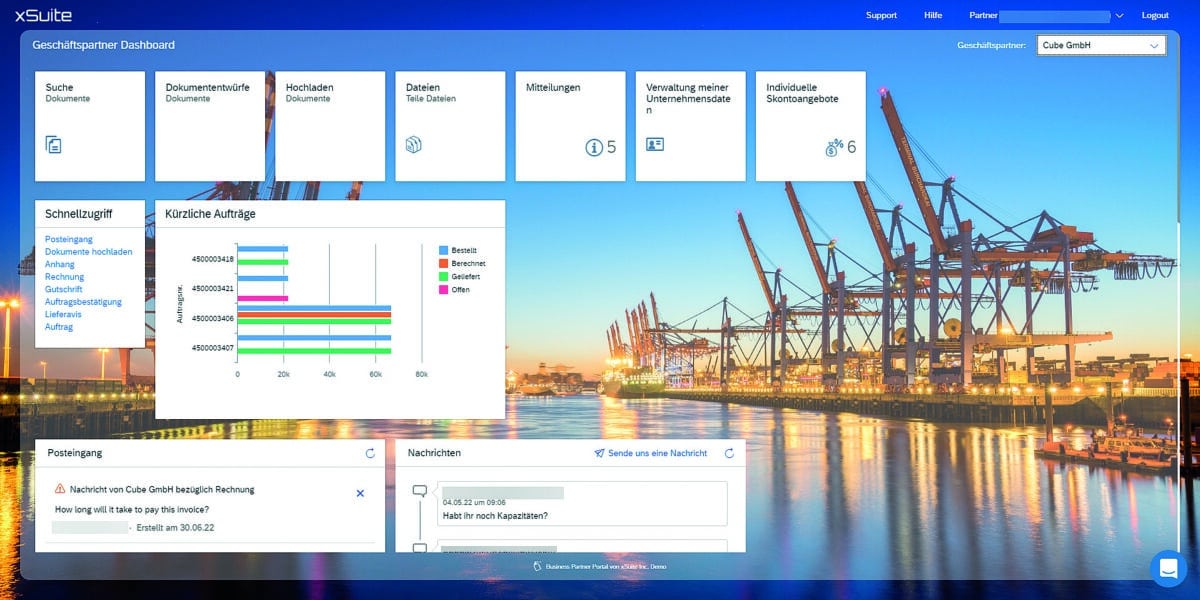This screenshot has height=600, width=1200.
Task: Refresh the Nachrichten panel
Action: pyautogui.click(x=729, y=453)
